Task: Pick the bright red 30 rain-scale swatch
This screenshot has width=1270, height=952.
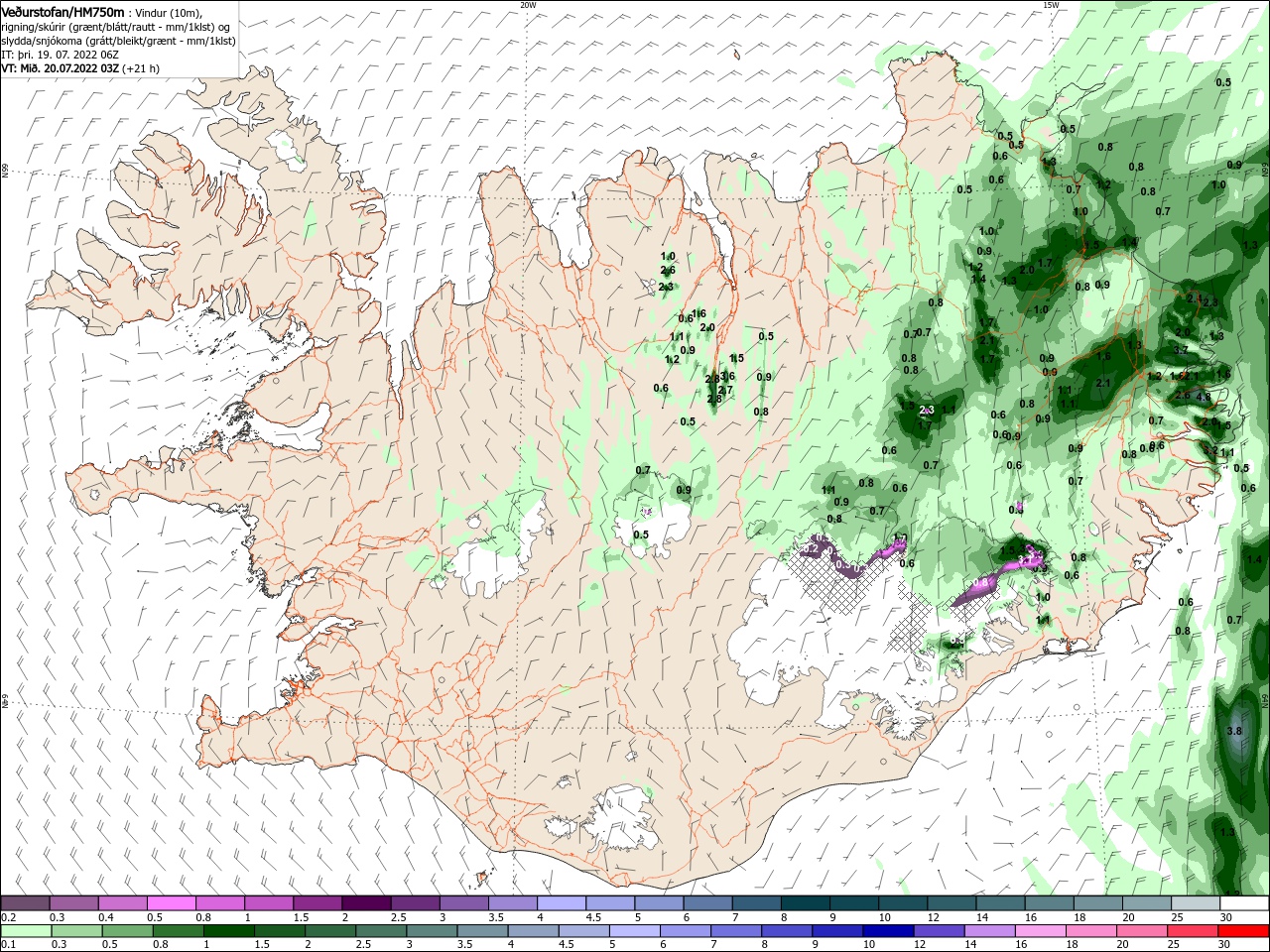Action: [1242, 931]
